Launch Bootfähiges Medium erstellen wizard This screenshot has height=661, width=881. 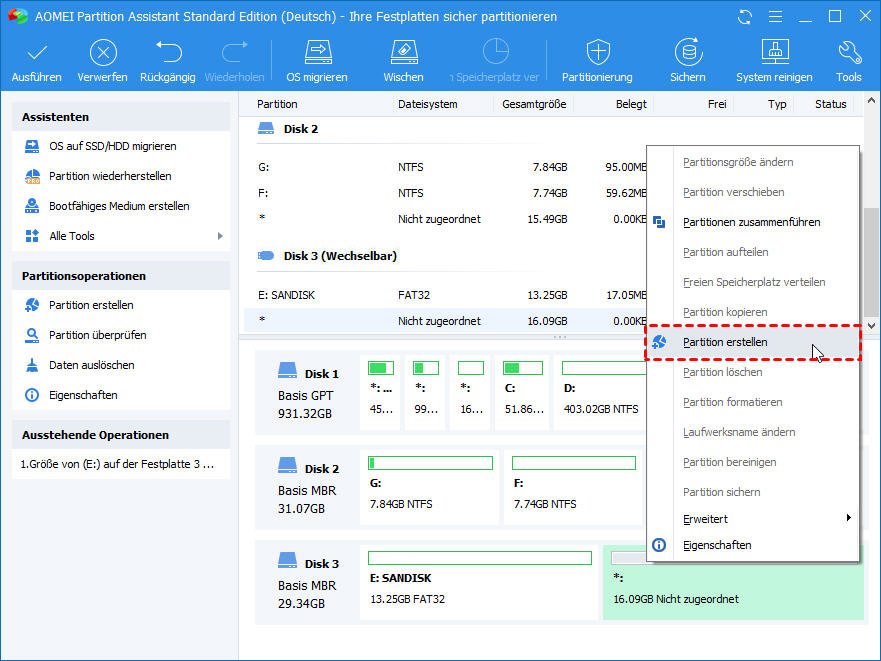[x=119, y=206]
